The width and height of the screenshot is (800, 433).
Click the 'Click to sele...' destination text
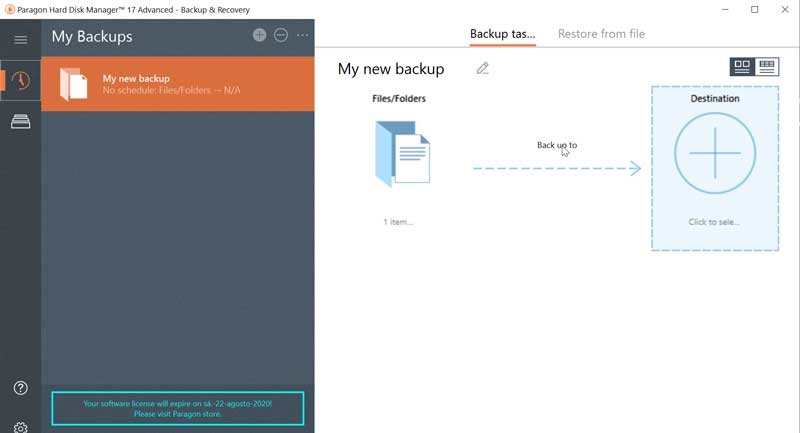pos(714,222)
